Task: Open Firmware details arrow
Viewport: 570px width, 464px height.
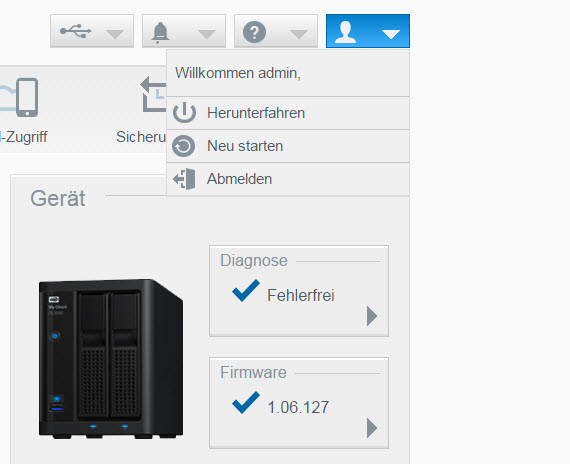Action: [372, 428]
